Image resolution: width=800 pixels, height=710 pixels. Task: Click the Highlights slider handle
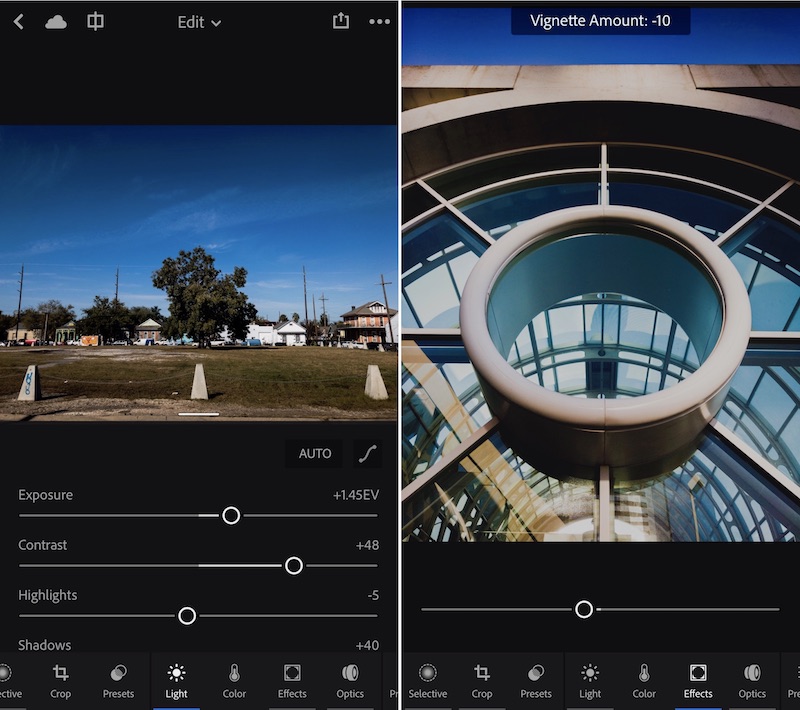[x=187, y=615]
